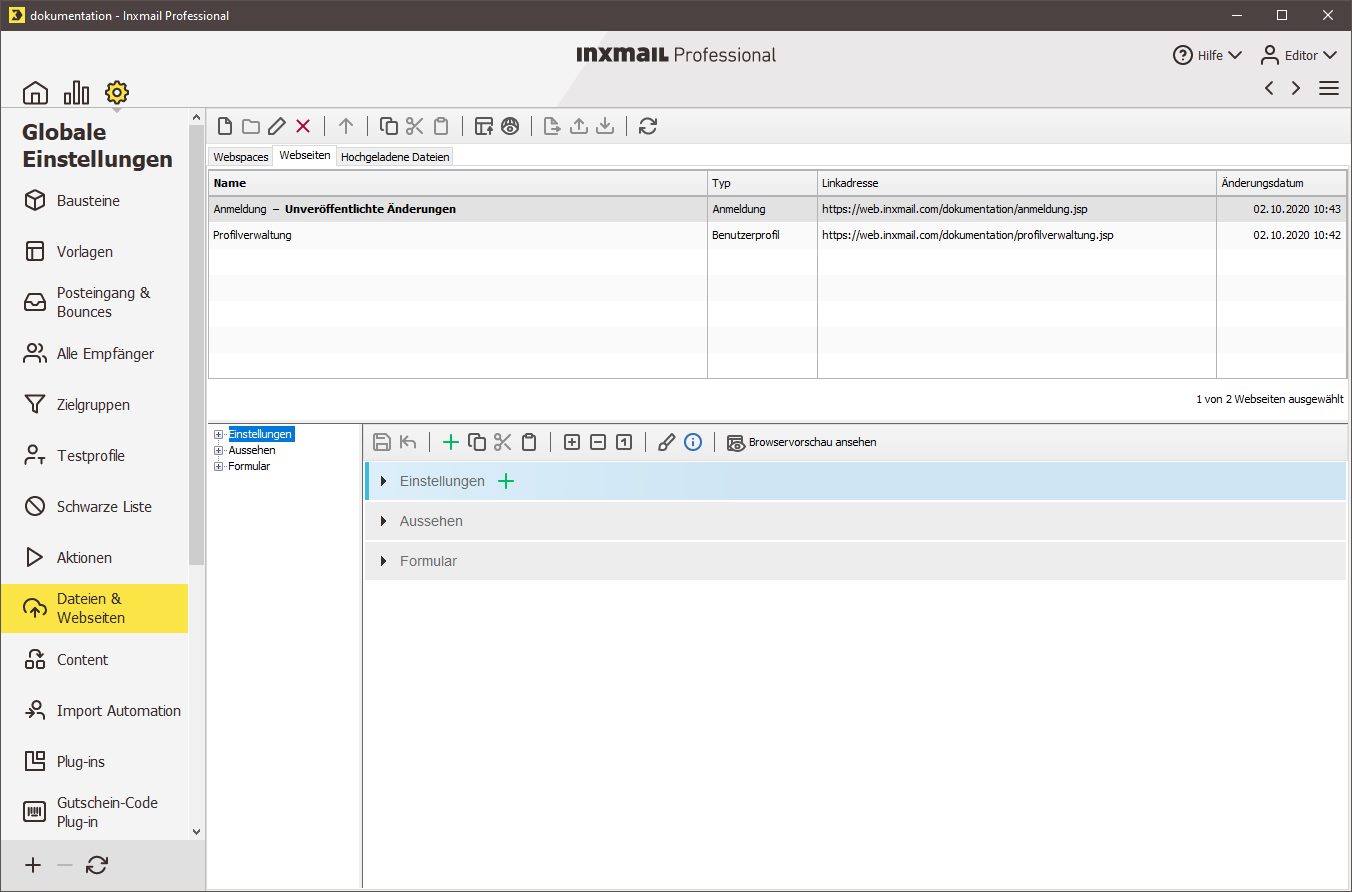Expand the Einstellungen section triangle
Viewport: 1352px width, 892px height.
[384, 481]
